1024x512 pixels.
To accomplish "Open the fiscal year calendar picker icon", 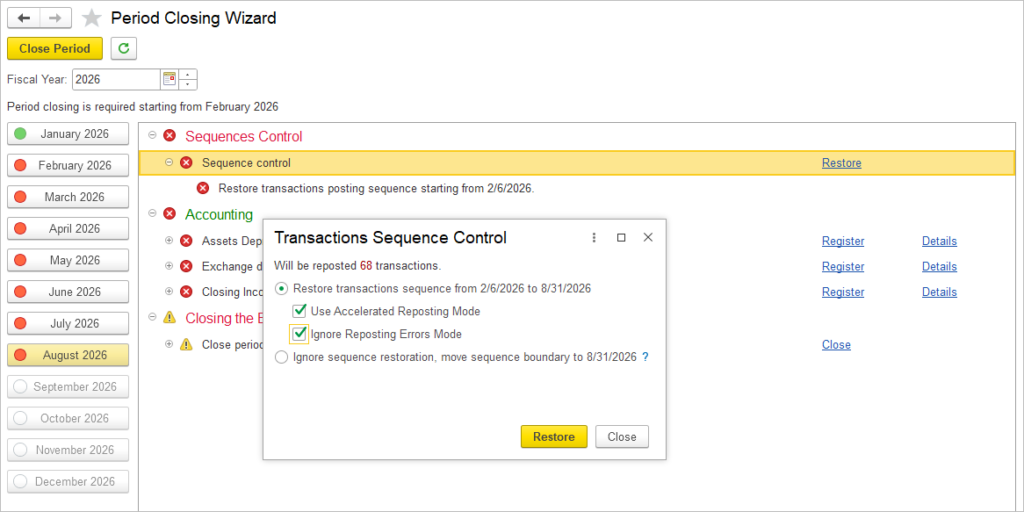I will 169,79.
